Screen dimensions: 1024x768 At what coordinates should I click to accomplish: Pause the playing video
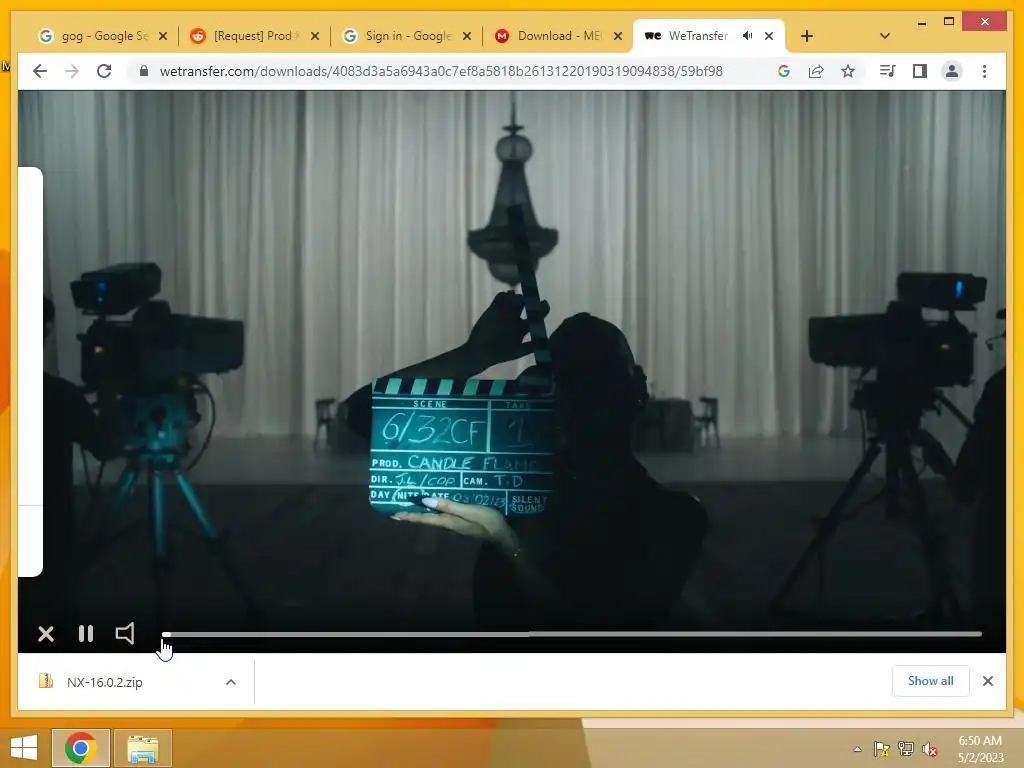click(86, 633)
